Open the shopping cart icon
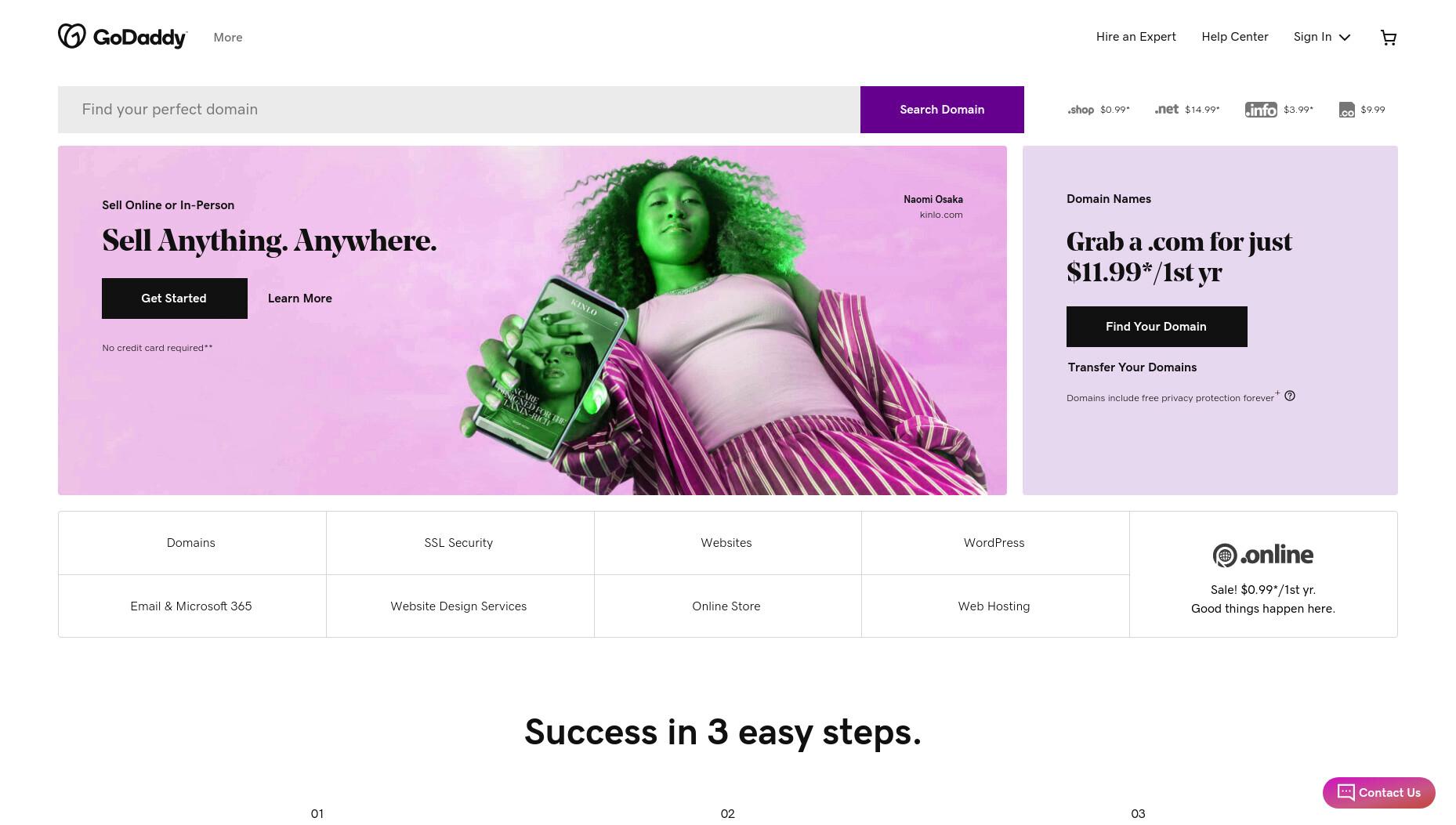Image resolution: width=1456 pixels, height=825 pixels. coord(1388,38)
